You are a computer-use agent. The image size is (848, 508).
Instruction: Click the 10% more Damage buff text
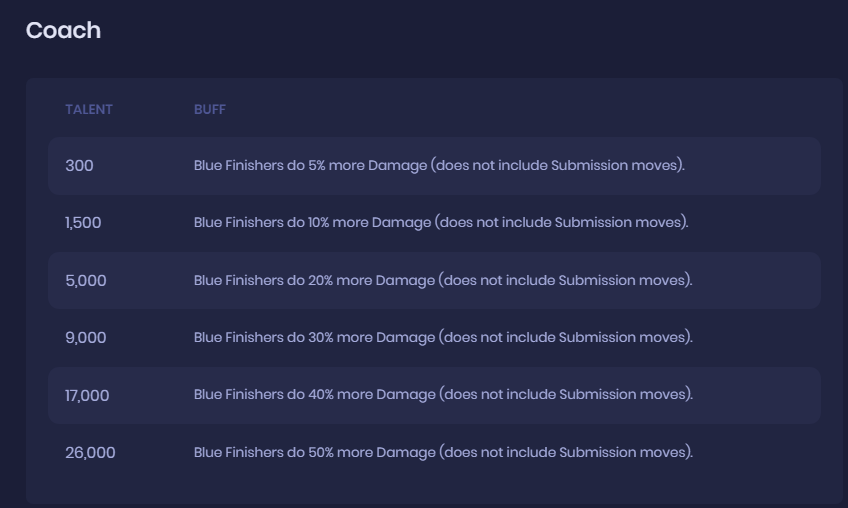point(441,223)
